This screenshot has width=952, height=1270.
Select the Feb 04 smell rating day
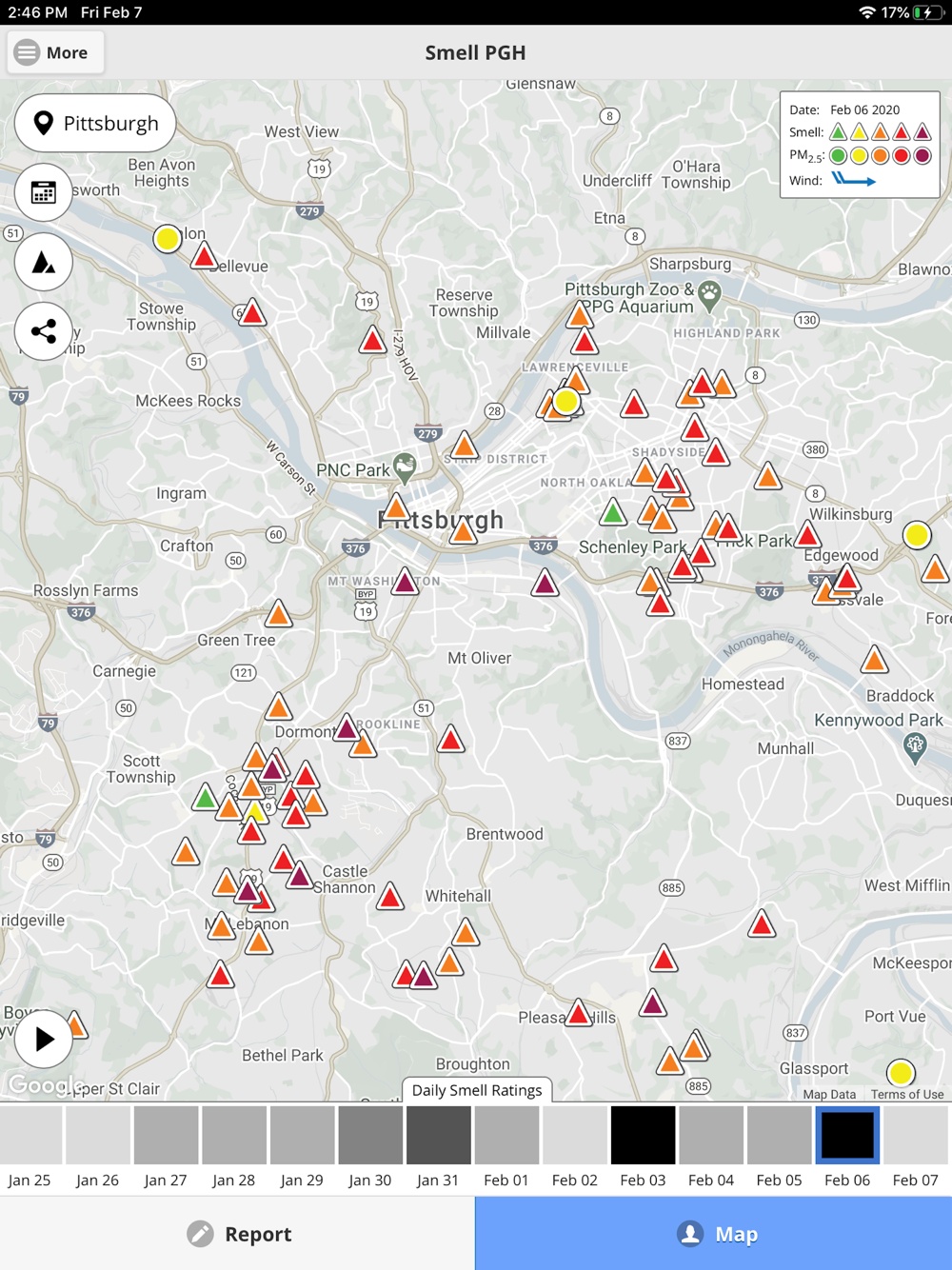711,1147
